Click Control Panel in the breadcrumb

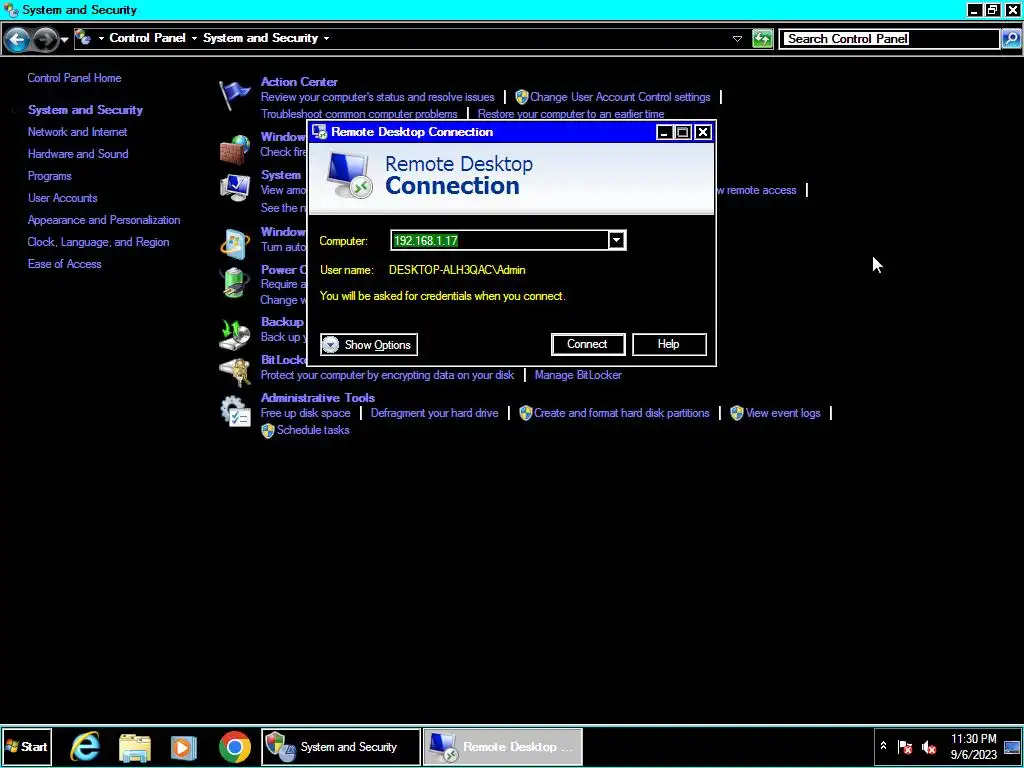(148, 39)
